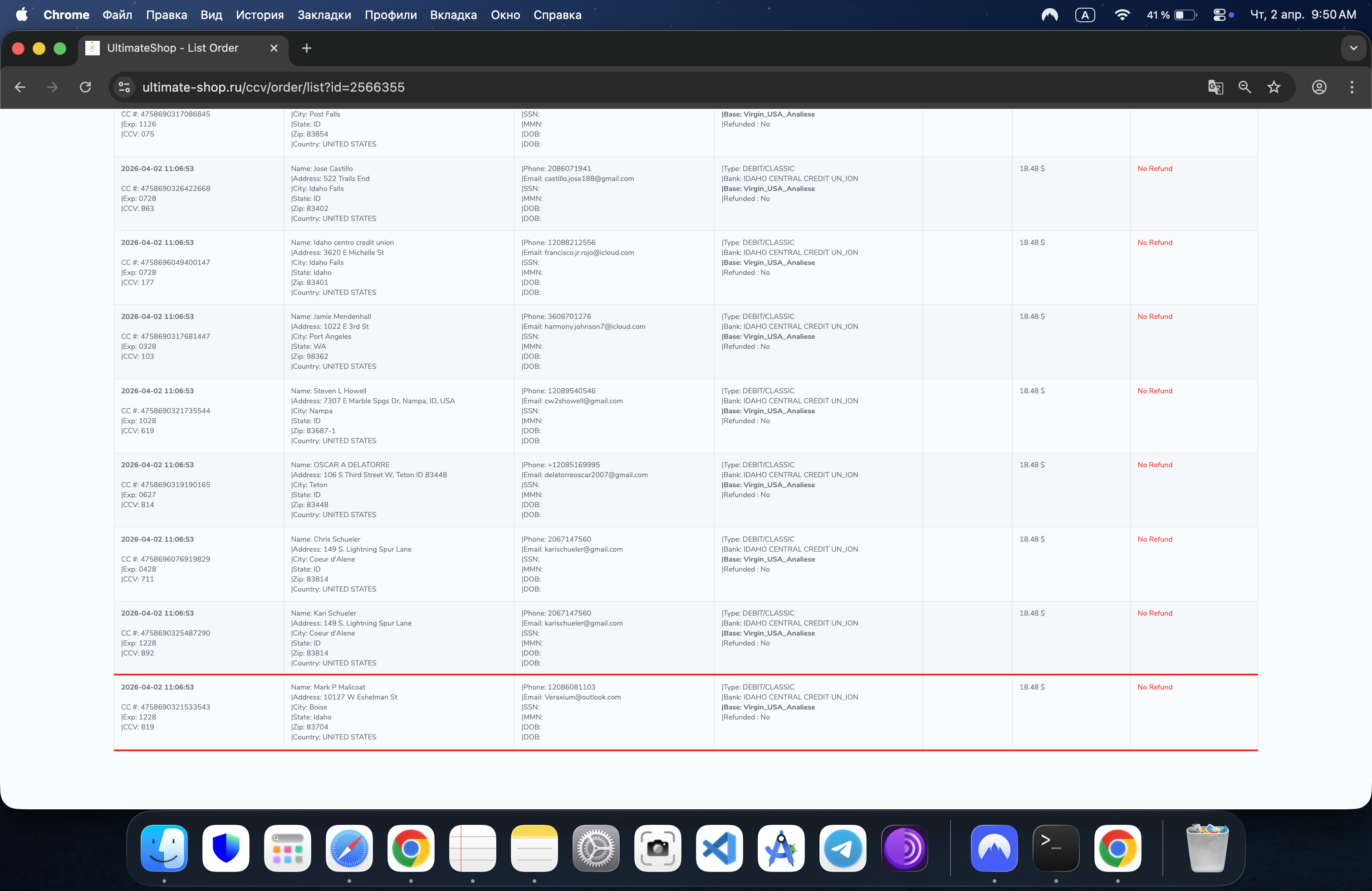Click the VPN mountain icon in menu bar
1372x891 pixels.
(x=1050, y=15)
